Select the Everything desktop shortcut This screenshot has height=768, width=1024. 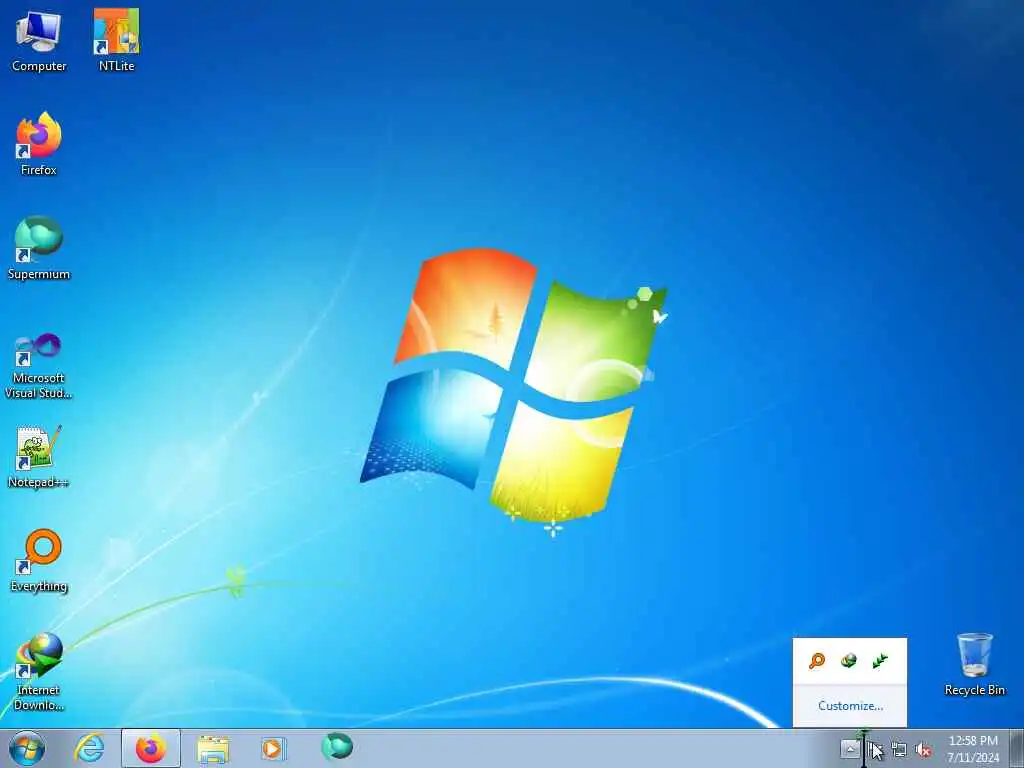pyautogui.click(x=39, y=560)
